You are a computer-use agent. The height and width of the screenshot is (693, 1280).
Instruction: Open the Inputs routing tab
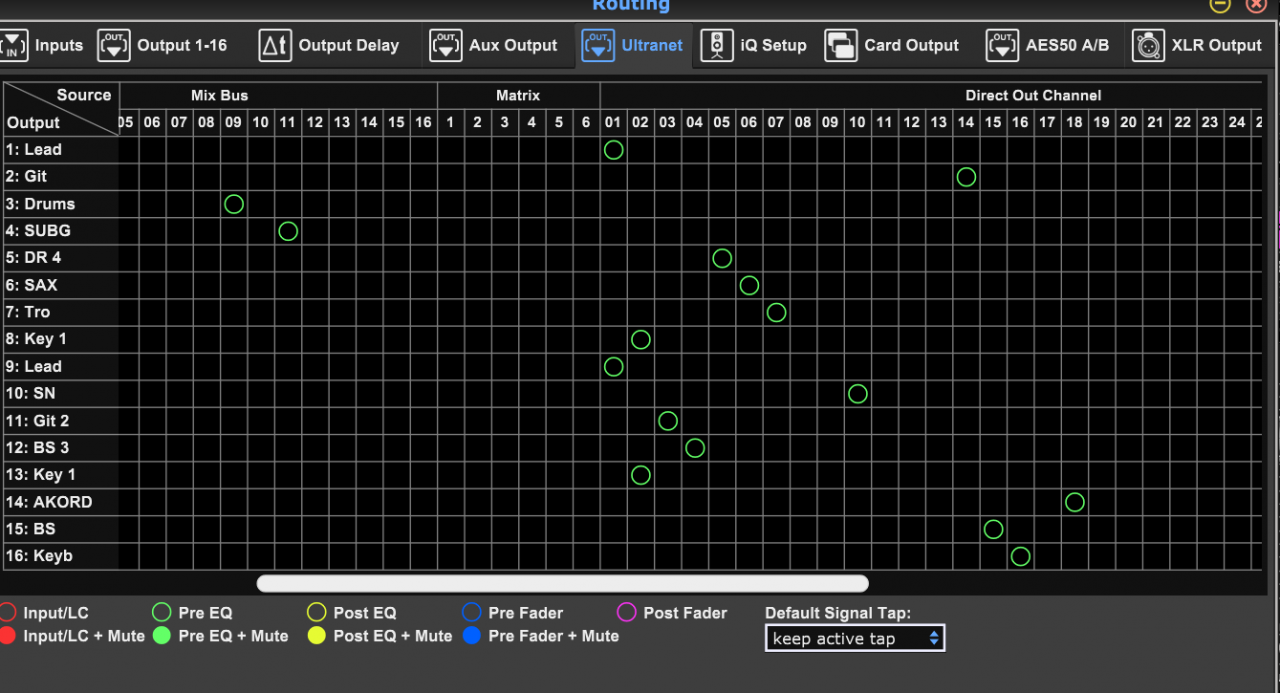(42, 45)
